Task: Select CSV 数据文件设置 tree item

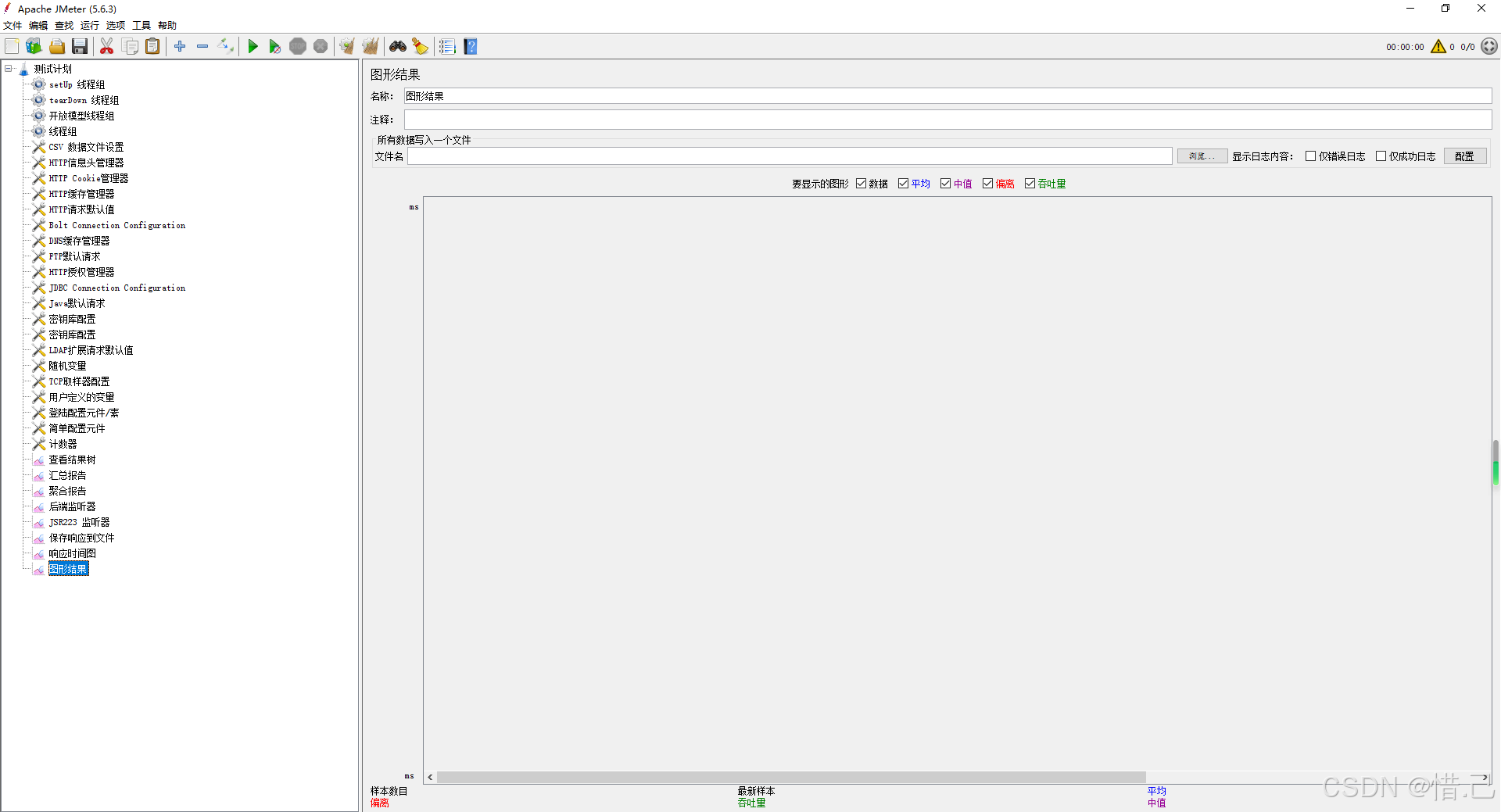Action: [86, 147]
